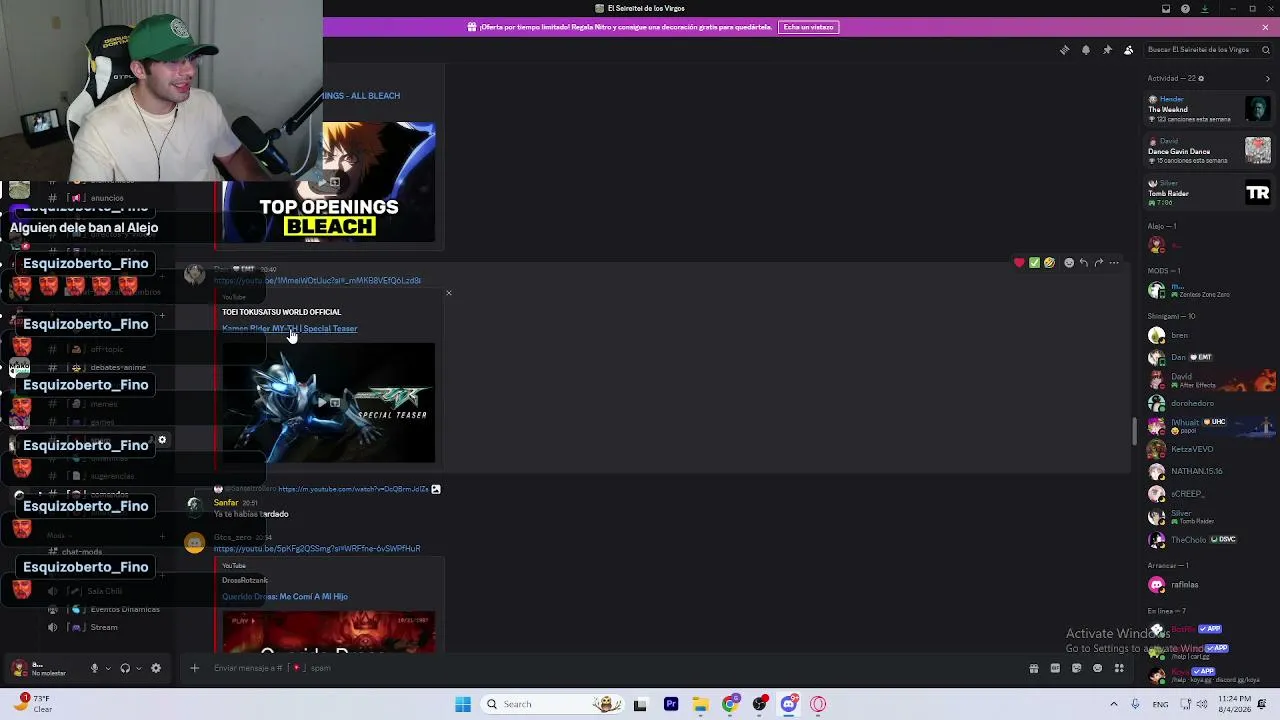This screenshot has height=720, width=1280.
Task: Open more options on hovered message
Action: [1114, 263]
